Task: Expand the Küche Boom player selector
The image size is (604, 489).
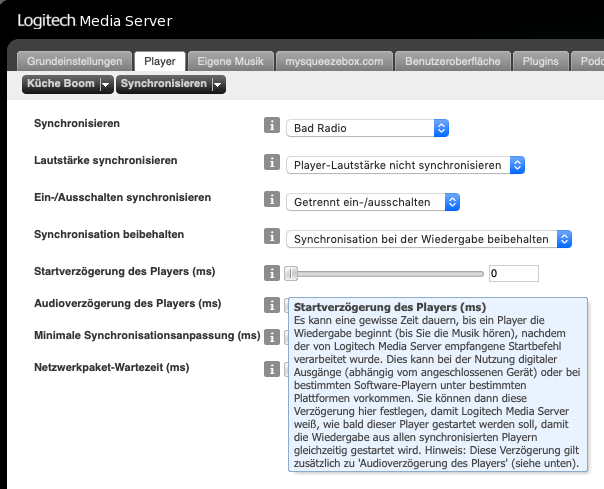Action: click(x=69, y=85)
